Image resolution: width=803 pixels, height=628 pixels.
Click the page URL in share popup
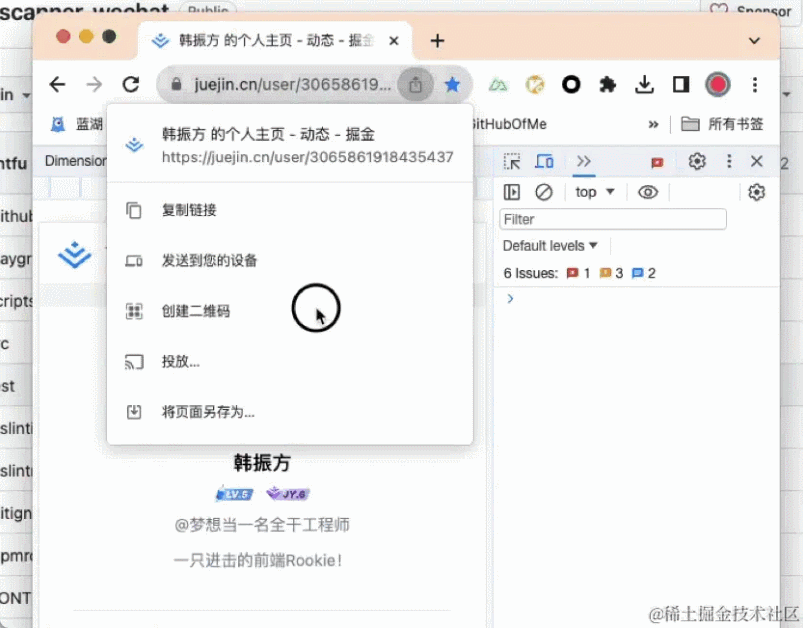point(307,157)
